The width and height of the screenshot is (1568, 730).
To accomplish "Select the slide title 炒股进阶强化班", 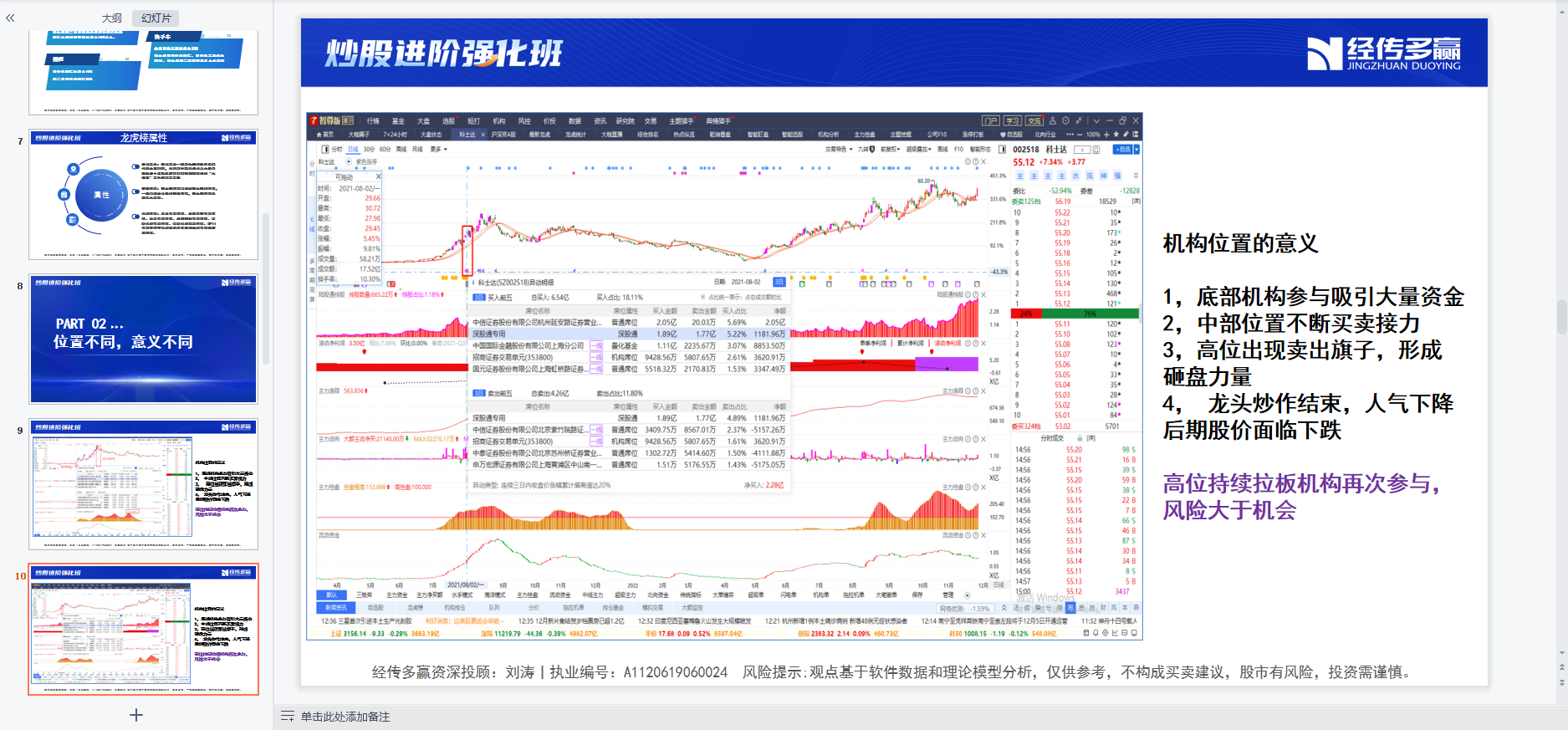I will click(444, 54).
